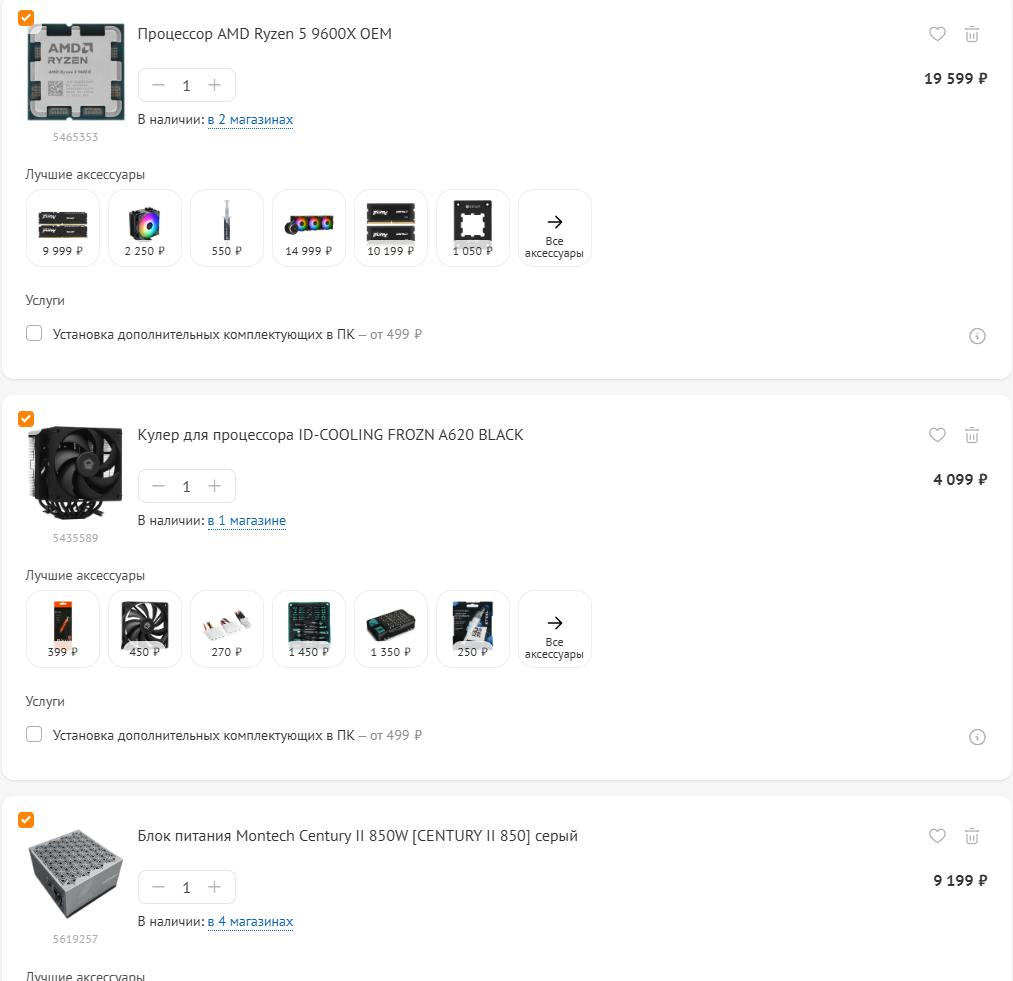Screen dimensions: 1013x981
Task: Favorite the Montech Century II power supply
Action: [x=937, y=836]
